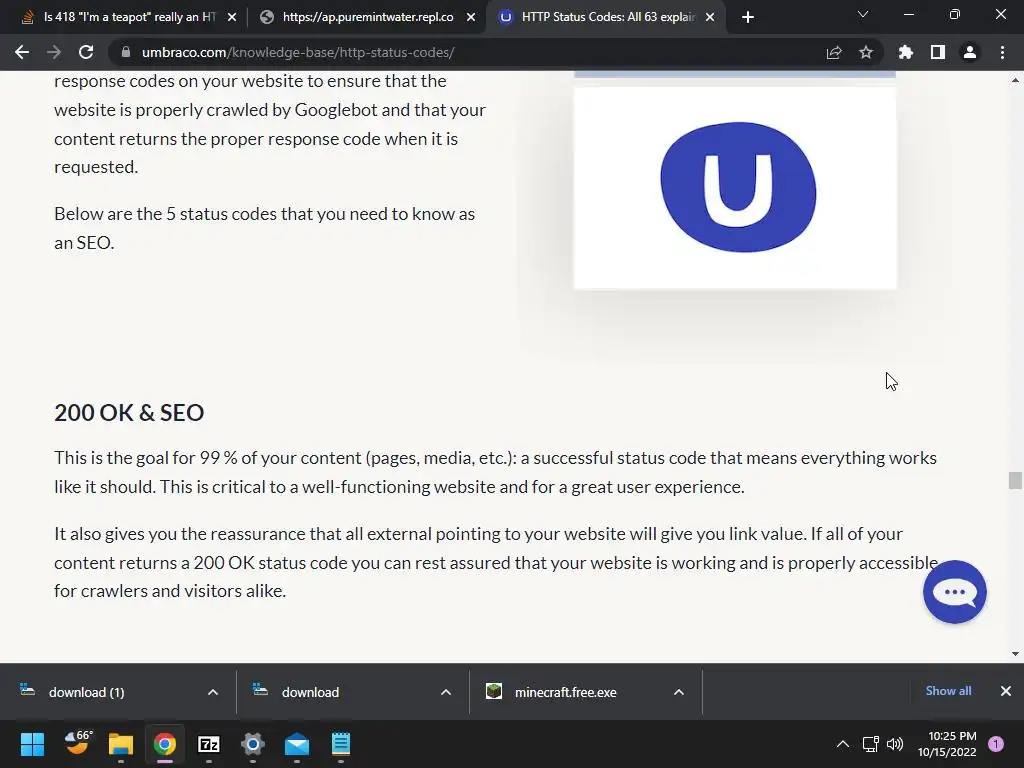Expand options for download (1)
Screen dimensions: 1024x768
pyautogui.click(x=213, y=692)
